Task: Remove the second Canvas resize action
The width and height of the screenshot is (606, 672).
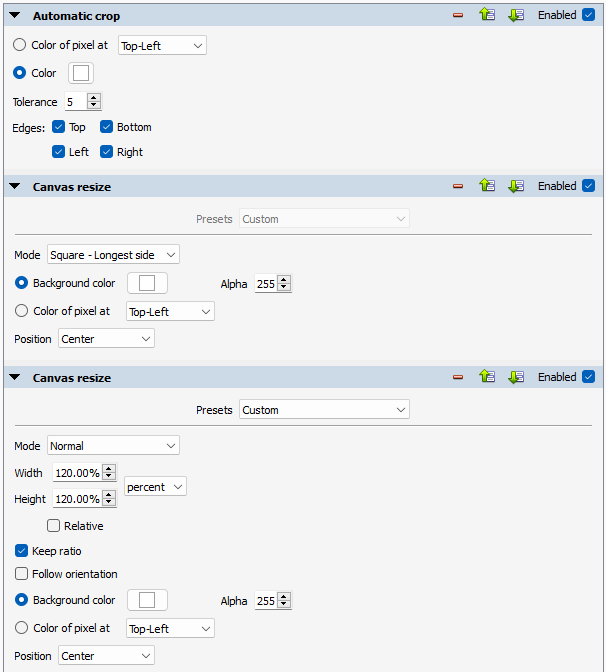Action: point(458,378)
